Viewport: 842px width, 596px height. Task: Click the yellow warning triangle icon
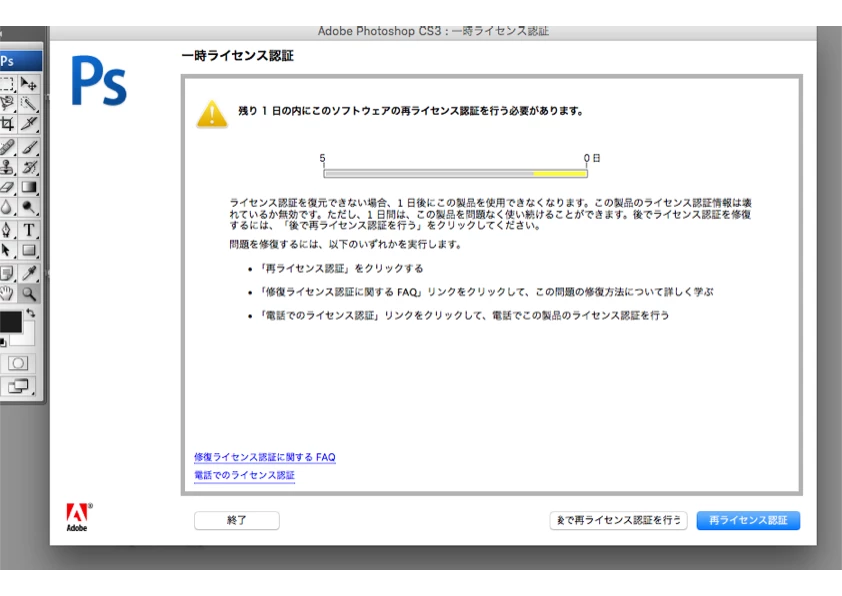212,114
